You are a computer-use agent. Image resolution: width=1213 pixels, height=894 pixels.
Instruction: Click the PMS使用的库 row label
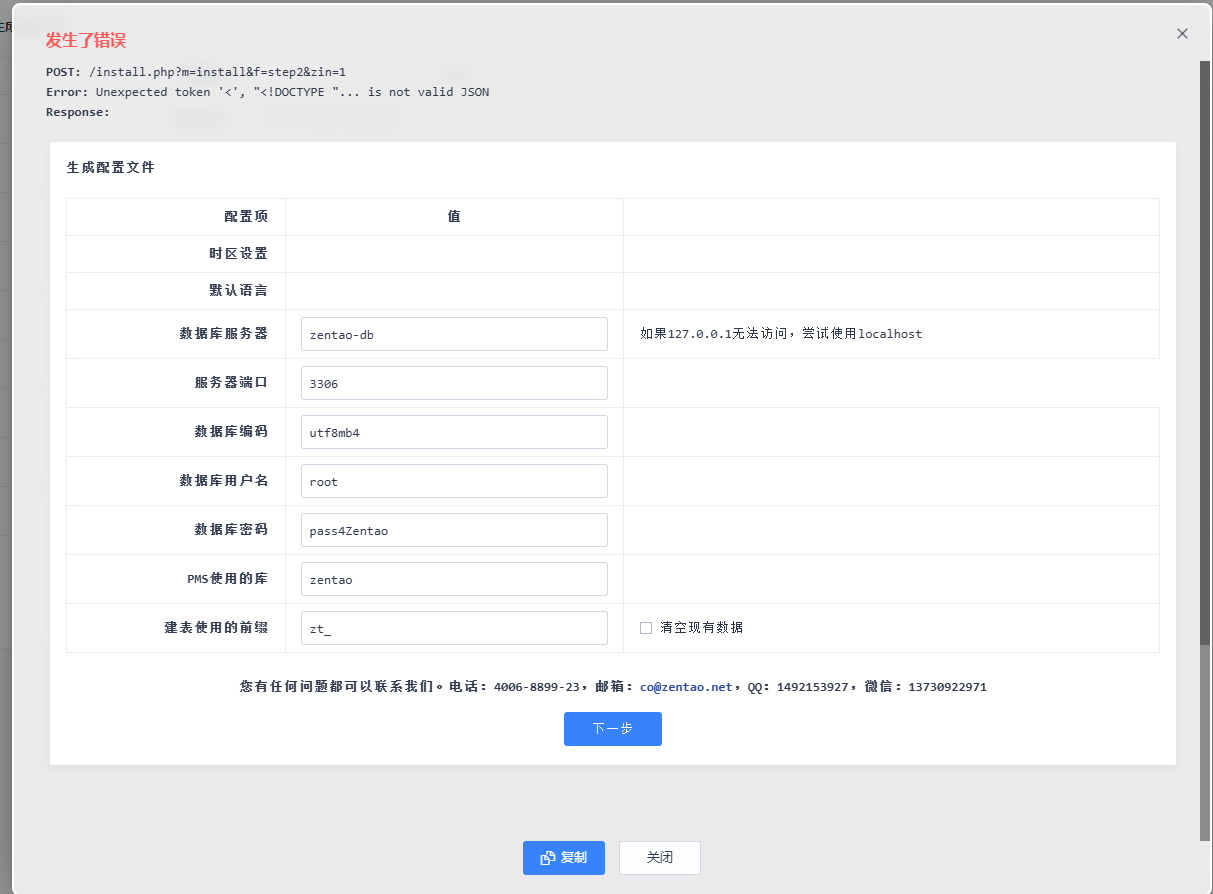tap(228, 579)
